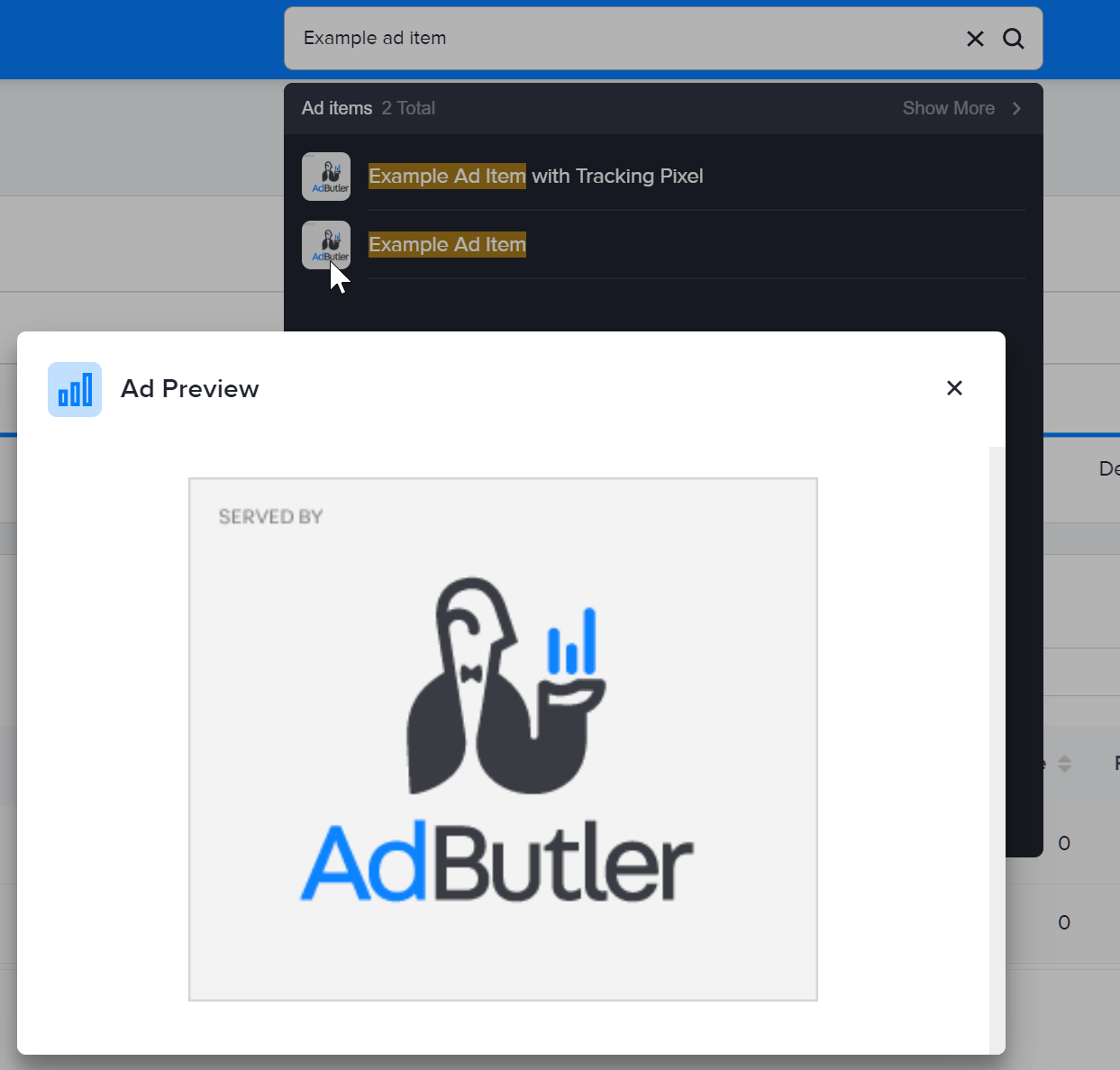Open the Example Ad Item search result

[447, 244]
